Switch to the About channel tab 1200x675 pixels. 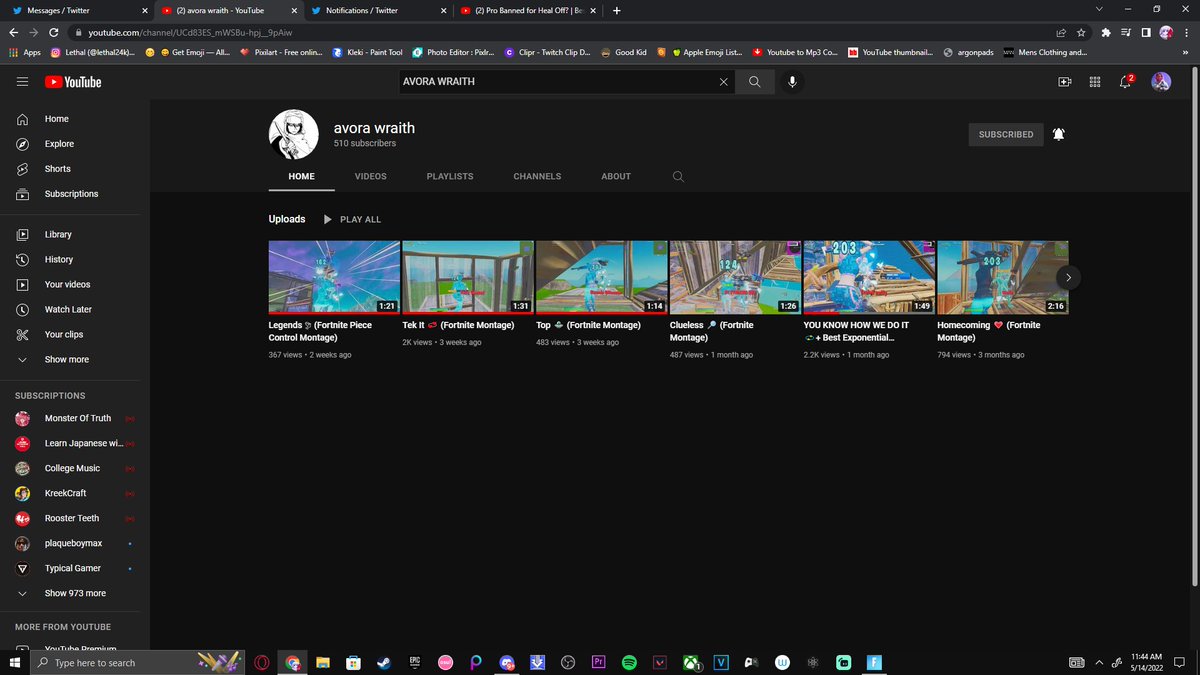(x=616, y=176)
